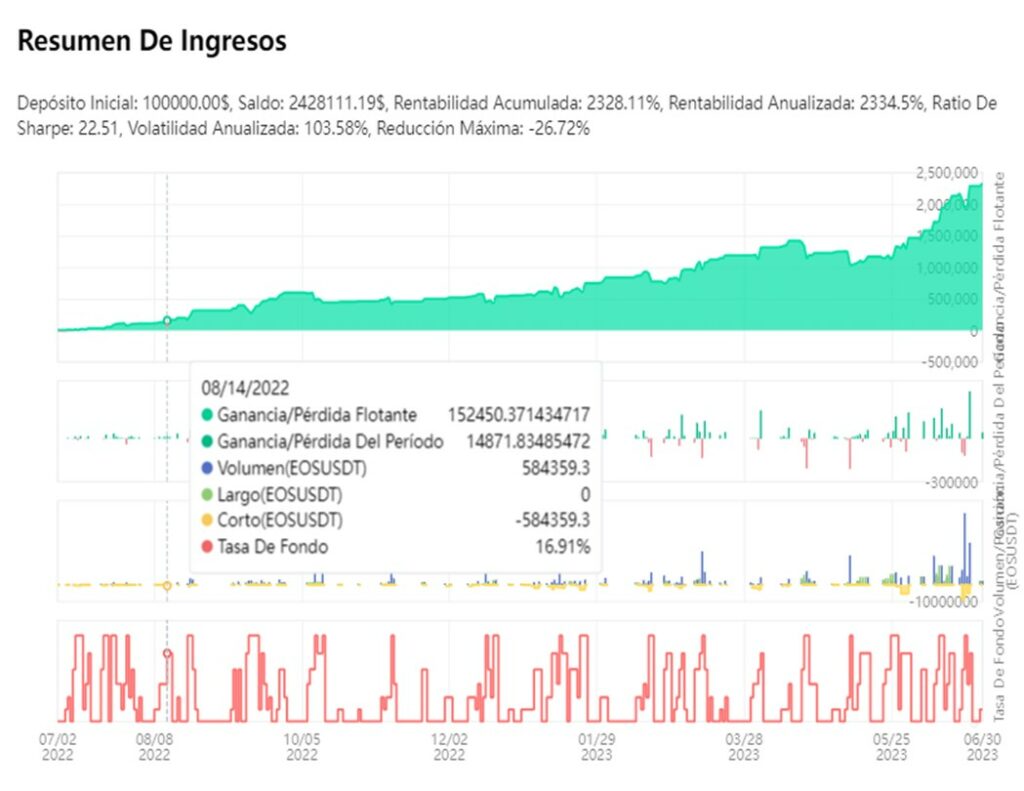This screenshot has height=791, width=1024.
Task: Click the 03/28 2023 x-axis label
Action: [x=744, y=747]
